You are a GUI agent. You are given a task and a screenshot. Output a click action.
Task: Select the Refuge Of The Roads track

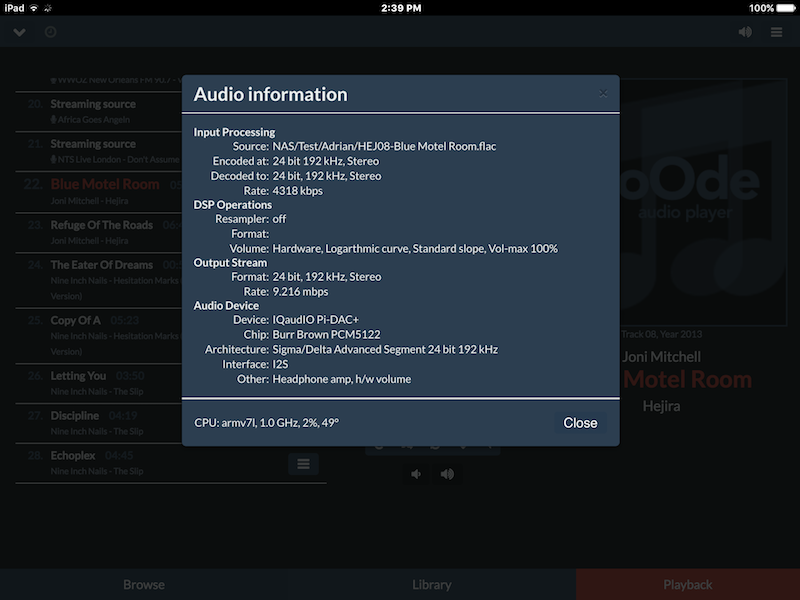point(99,232)
